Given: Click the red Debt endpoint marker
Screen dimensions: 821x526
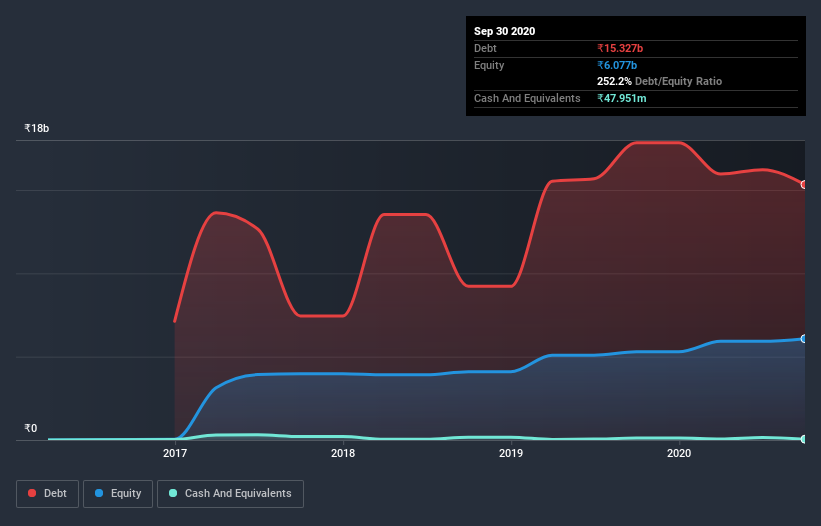Looking at the screenshot, I should [804, 184].
